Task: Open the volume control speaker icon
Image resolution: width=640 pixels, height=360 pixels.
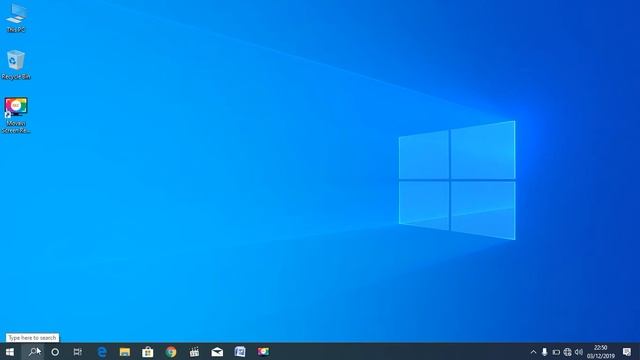Action: pos(579,352)
